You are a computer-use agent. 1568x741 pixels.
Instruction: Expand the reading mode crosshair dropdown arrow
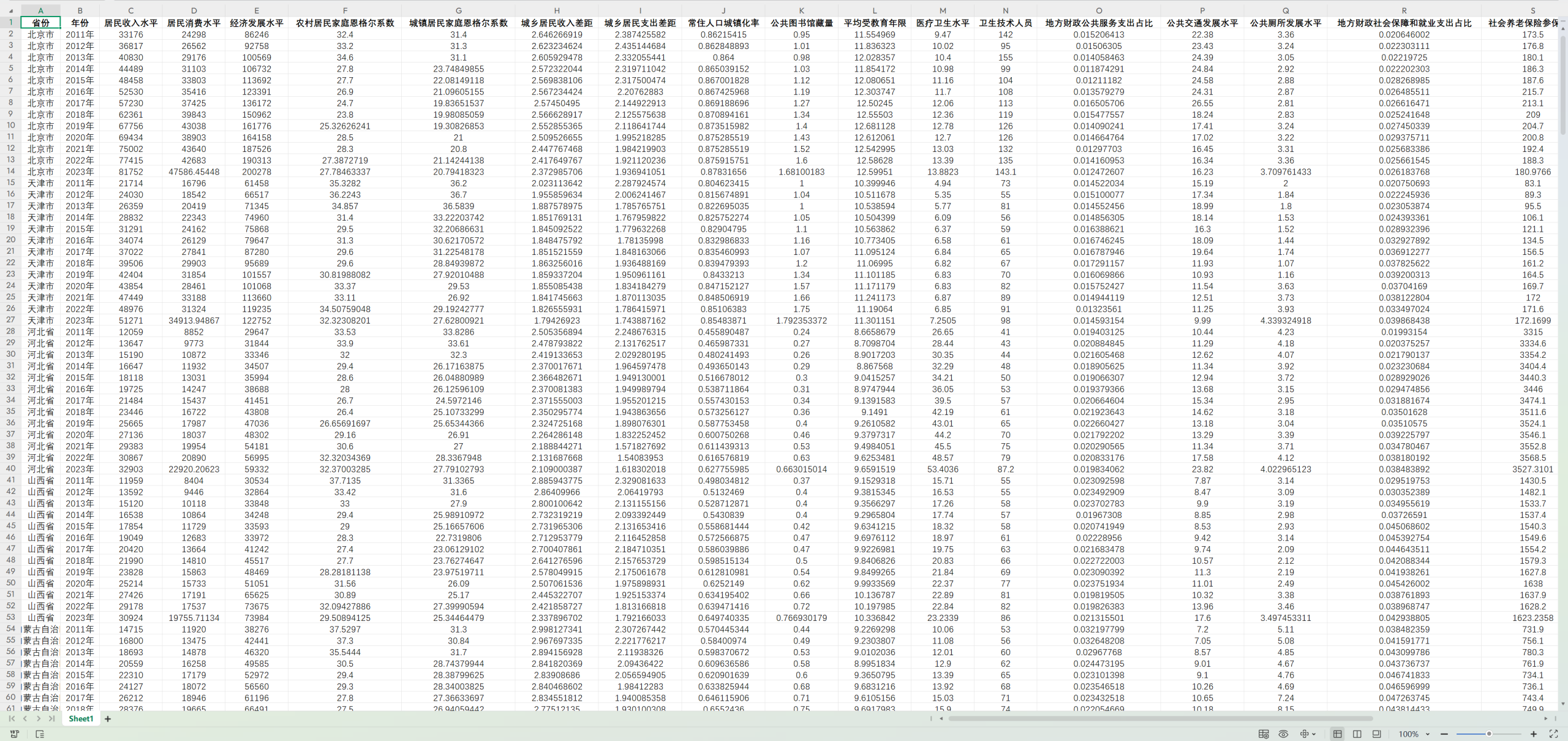1314,734
